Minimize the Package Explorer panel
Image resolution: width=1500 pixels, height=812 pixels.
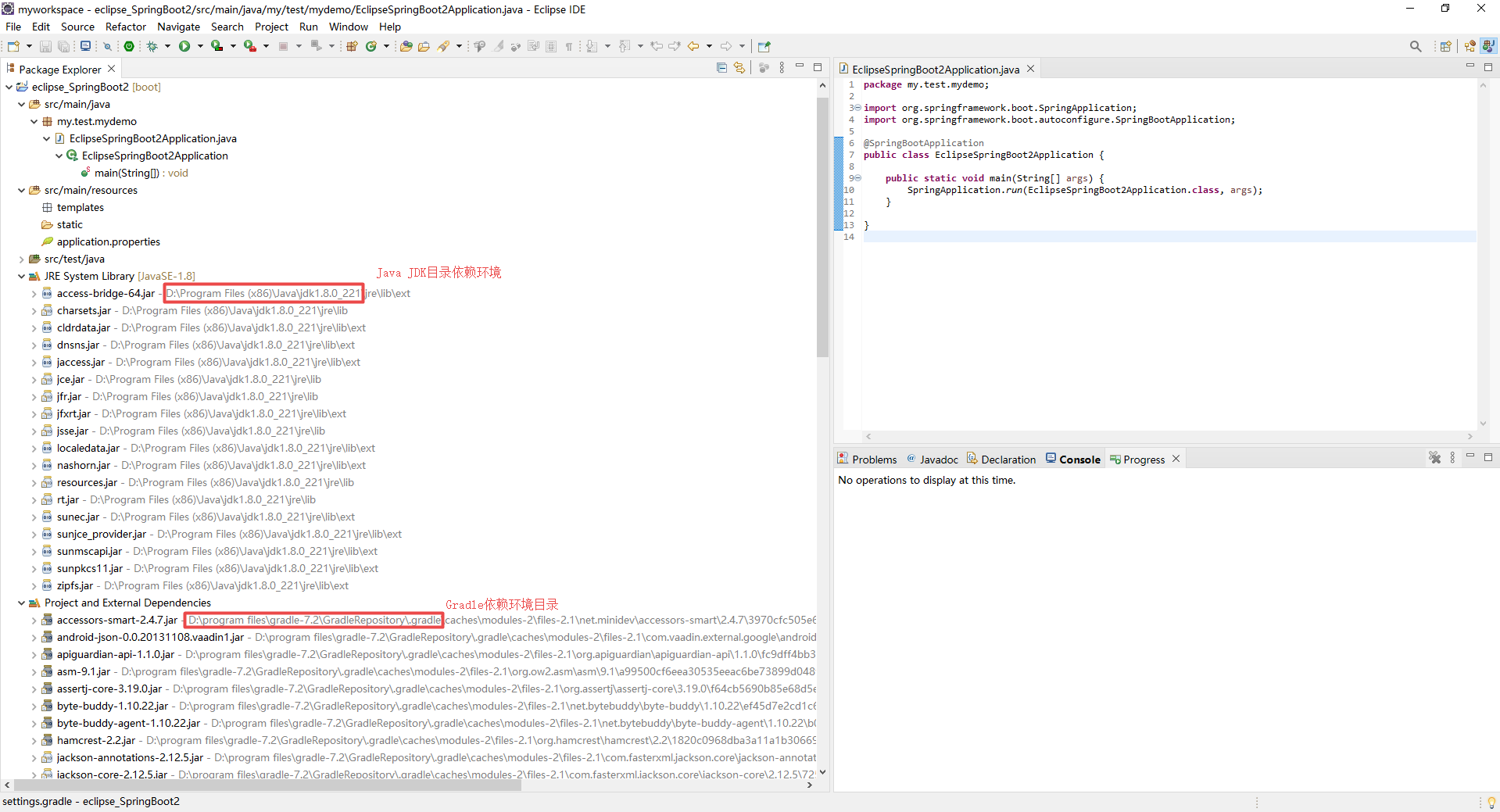click(x=800, y=66)
